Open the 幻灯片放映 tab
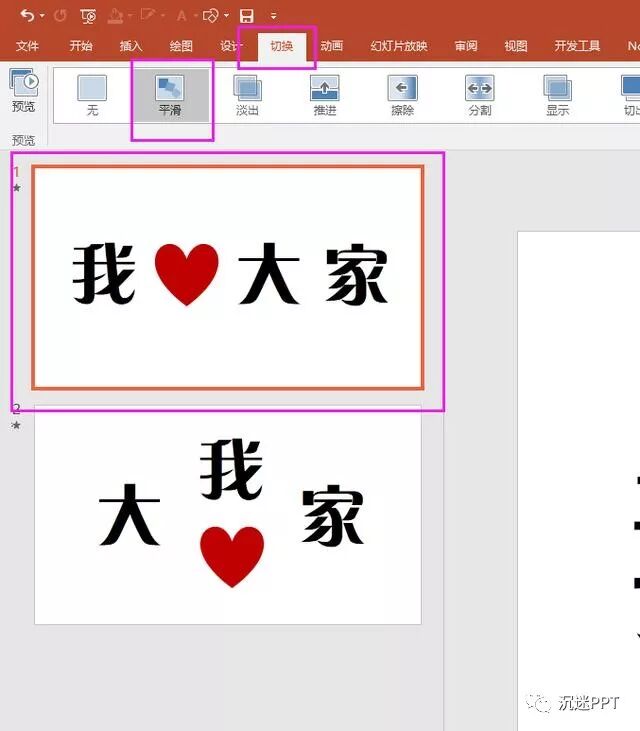The width and height of the screenshot is (640, 731). point(399,46)
